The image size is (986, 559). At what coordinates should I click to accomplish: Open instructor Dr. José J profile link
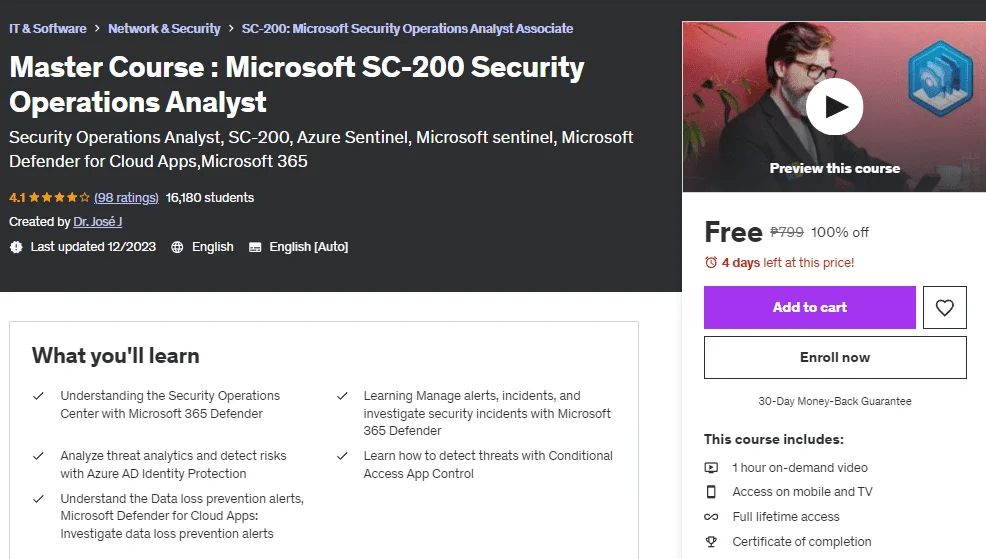click(97, 221)
